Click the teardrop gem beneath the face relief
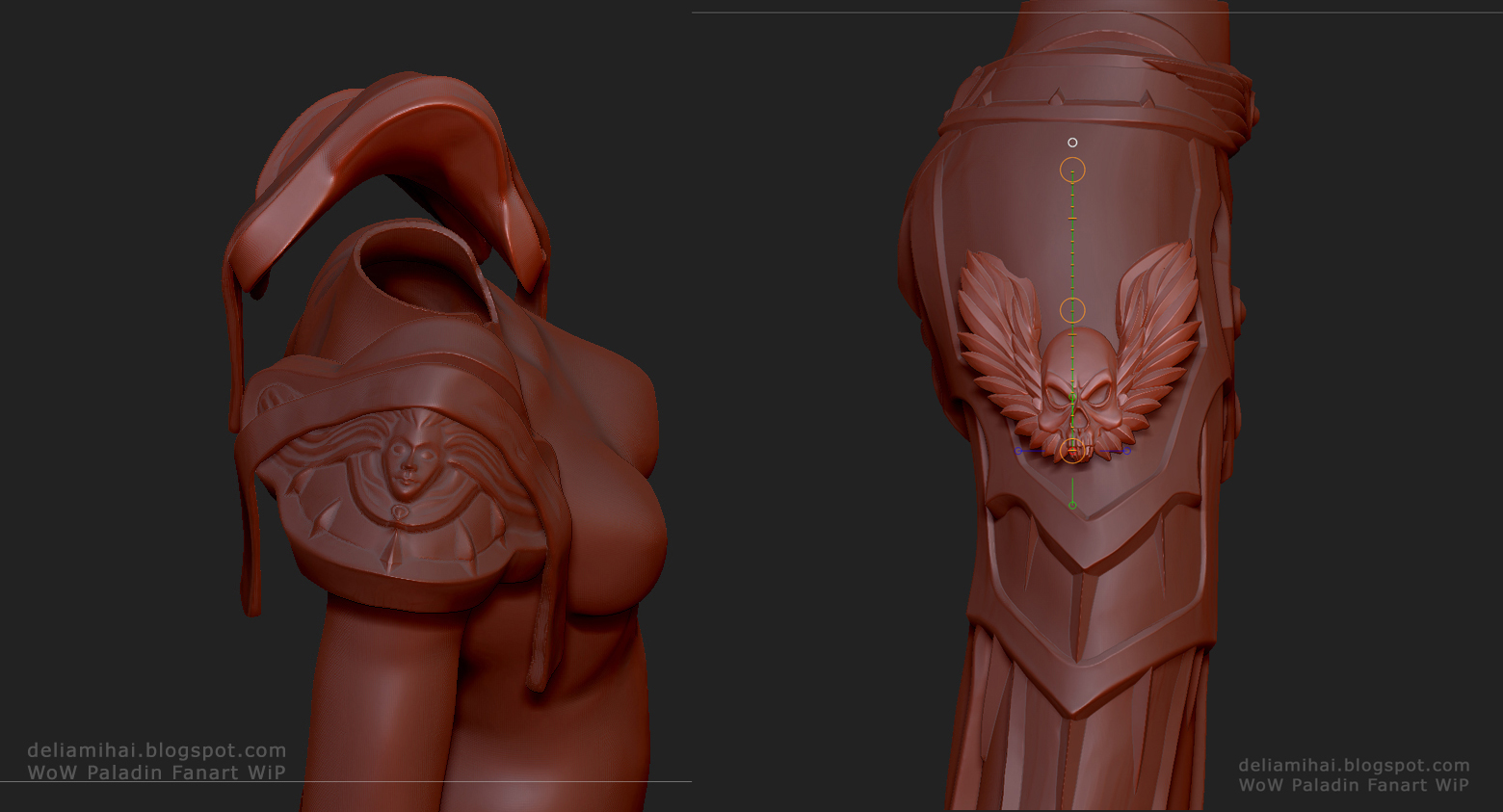Image resolution: width=1503 pixels, height=812 pixels. 398,511
